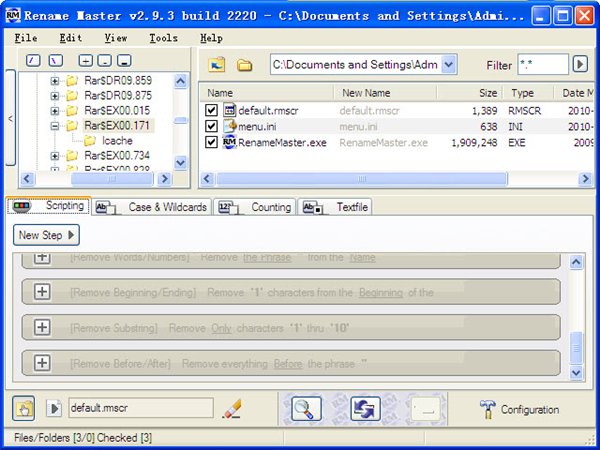Open the View menu
This screenshot has width=600, height=450.
(116, 38)
